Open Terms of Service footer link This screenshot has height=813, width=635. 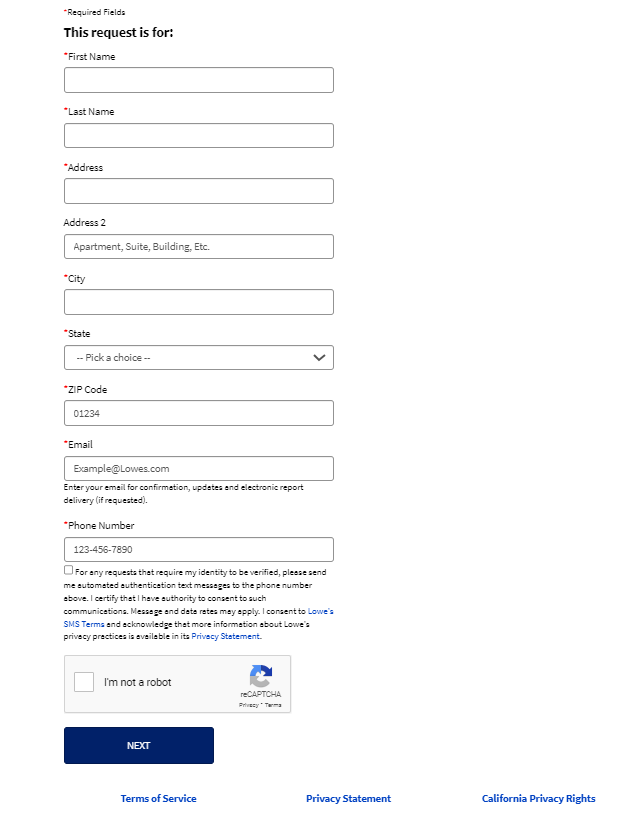pos(159,798)
